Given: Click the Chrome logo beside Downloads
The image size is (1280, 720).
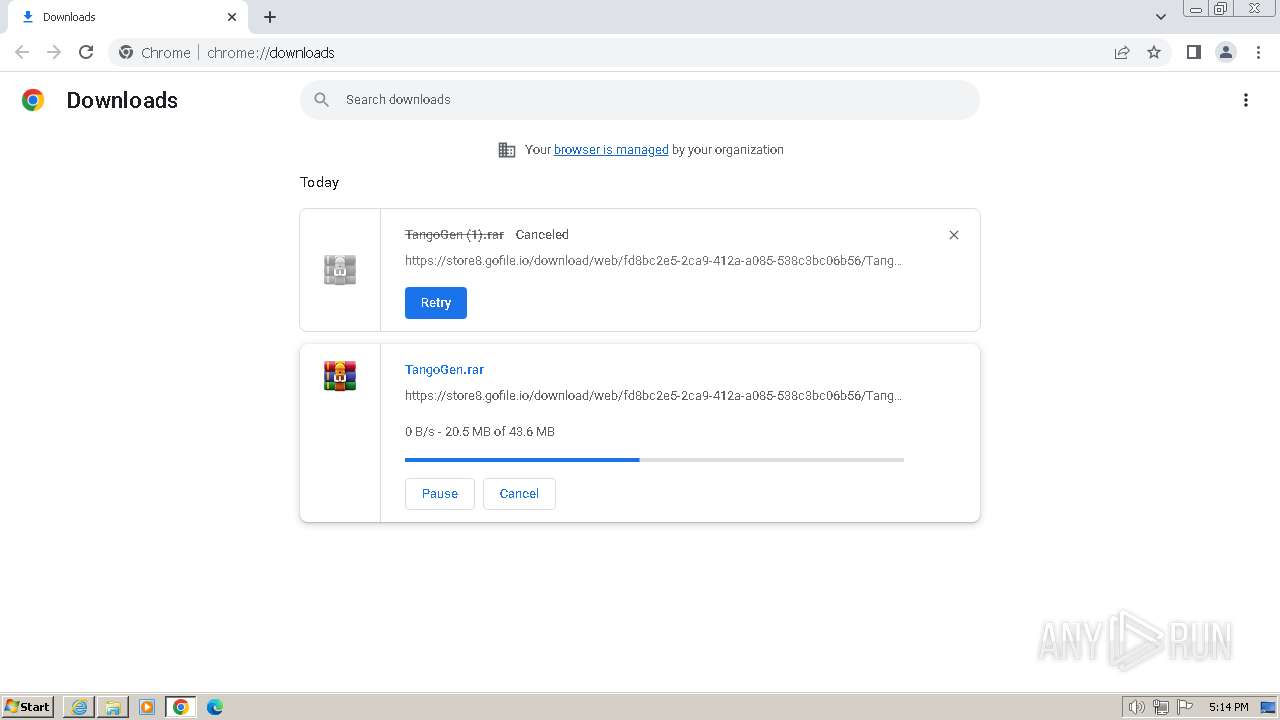Looking at the screenshot, I should [x=33, y=100].
